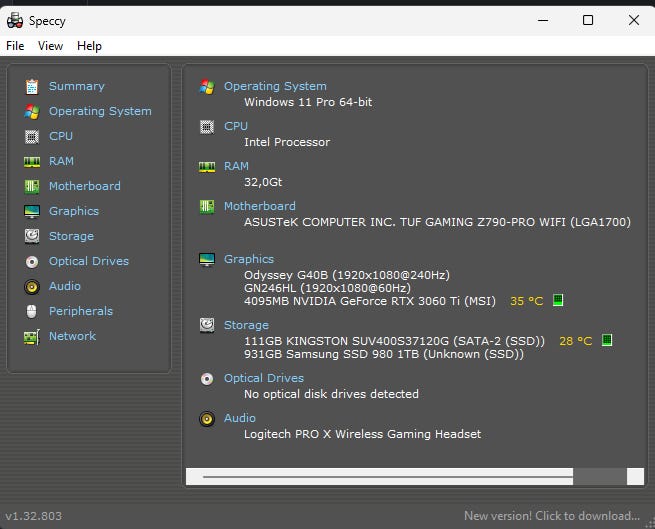Click the Storage drive icon in summary panel
655x529 pixels.
click(x=207, y=325)
